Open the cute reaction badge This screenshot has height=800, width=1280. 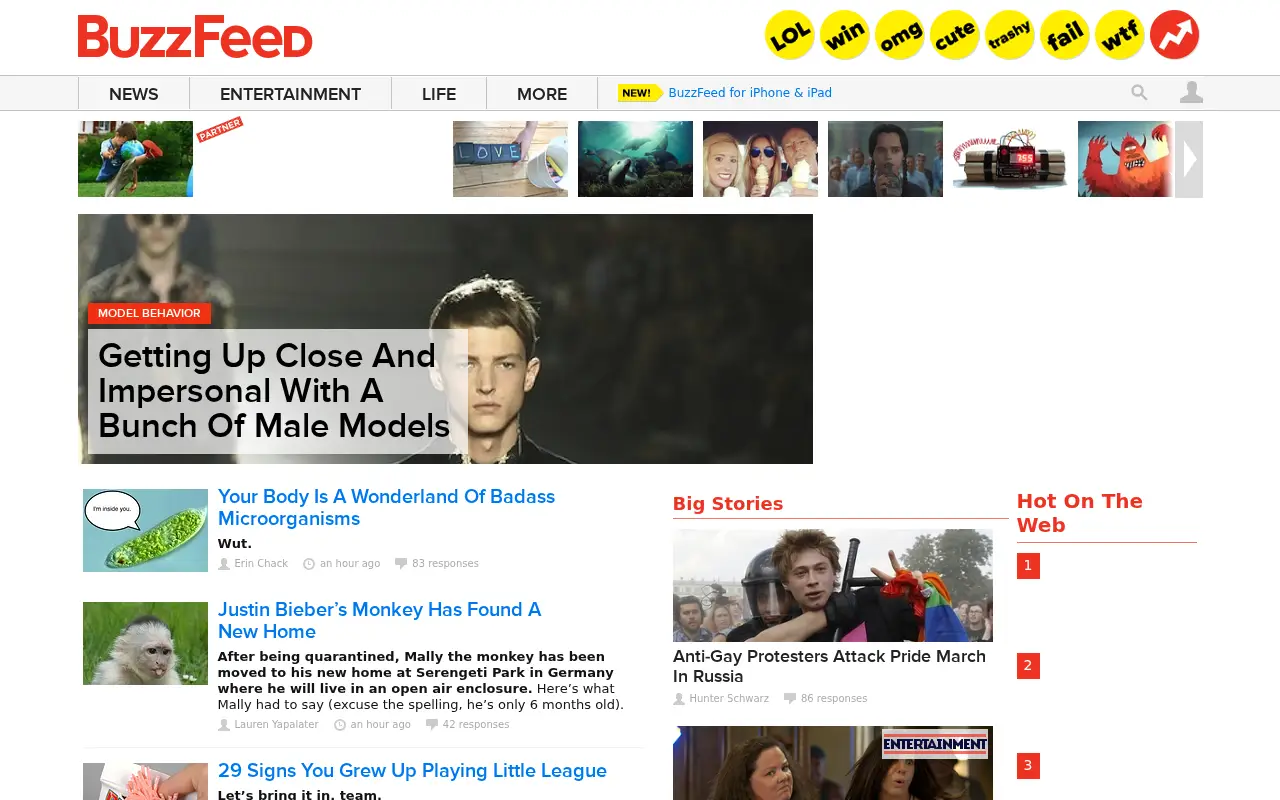[955, 35]
